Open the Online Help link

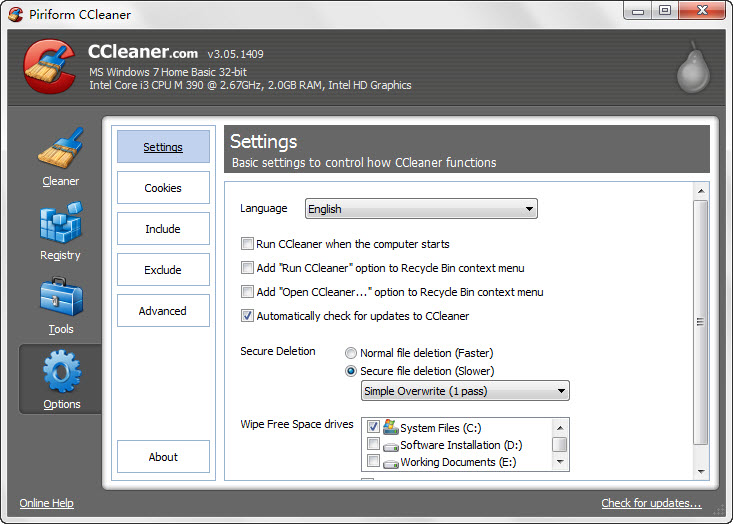tap(46, 503)
